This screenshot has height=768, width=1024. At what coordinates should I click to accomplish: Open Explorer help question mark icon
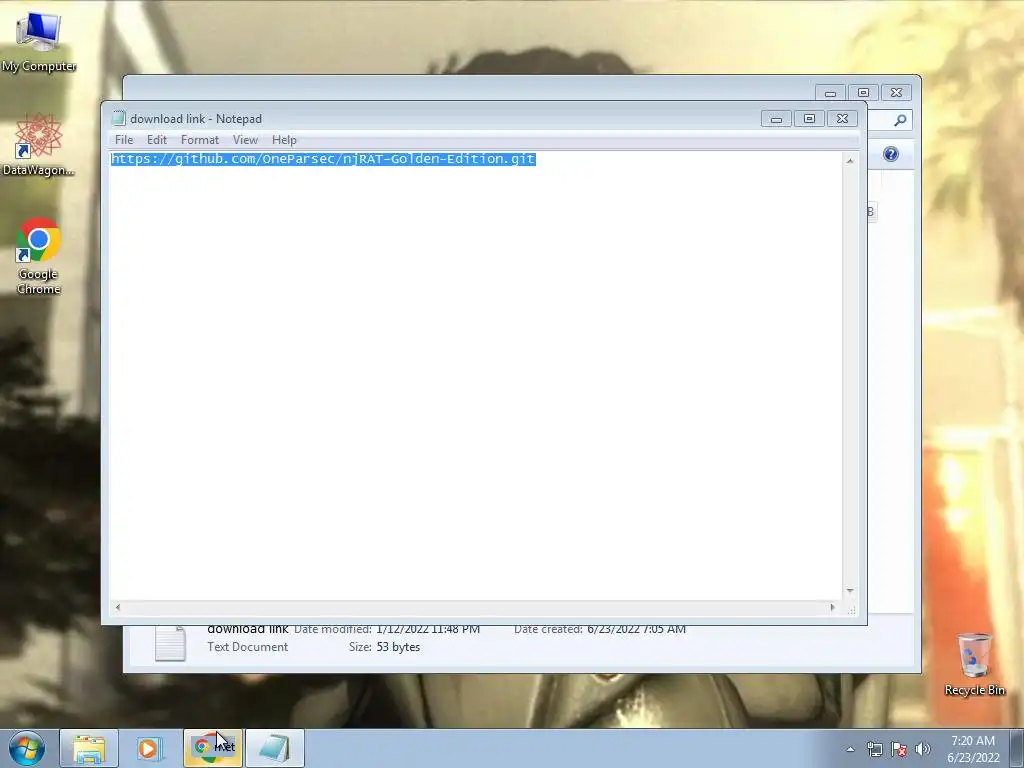pyautogui.click(x=891, y=154)
